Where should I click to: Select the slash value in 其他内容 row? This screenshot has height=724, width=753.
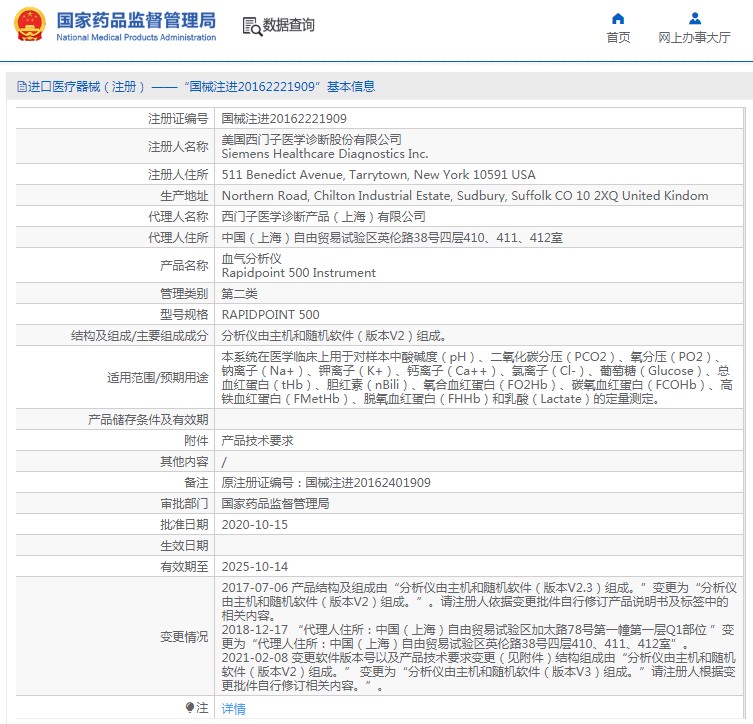(x=224, y=462)
